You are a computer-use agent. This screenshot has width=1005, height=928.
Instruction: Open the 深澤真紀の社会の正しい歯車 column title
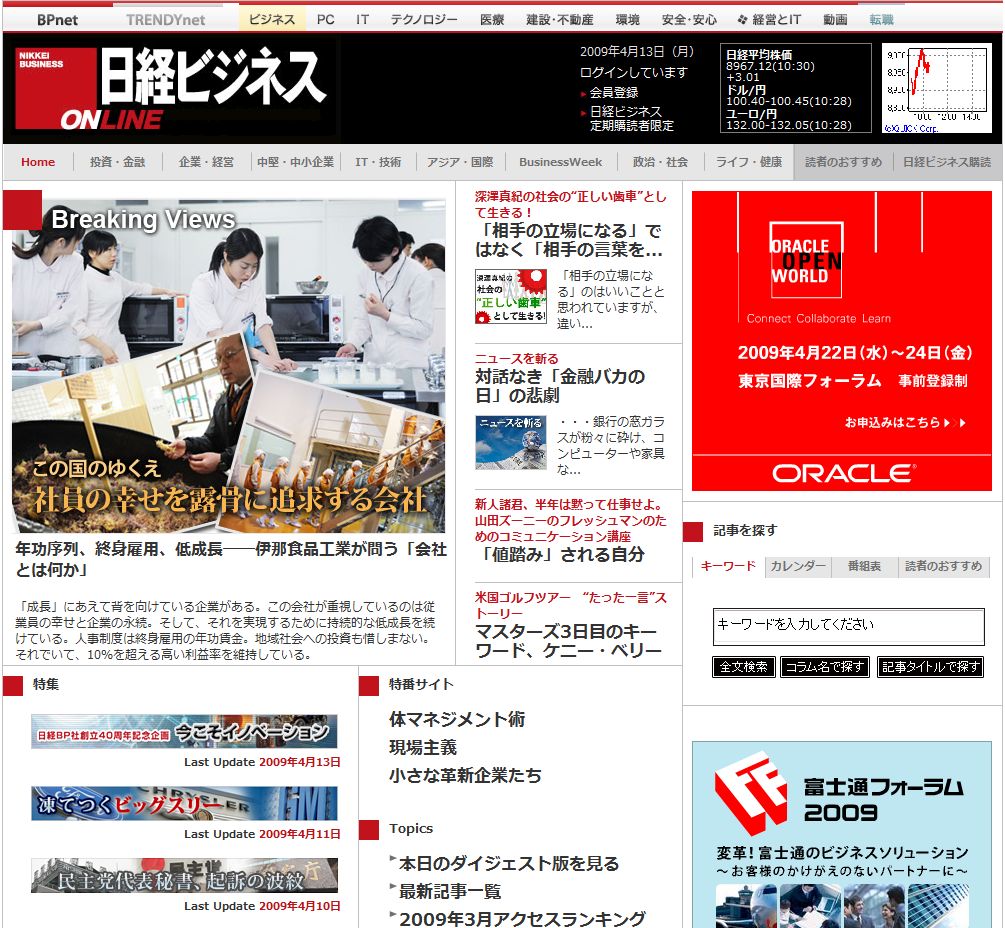[570, 204]
